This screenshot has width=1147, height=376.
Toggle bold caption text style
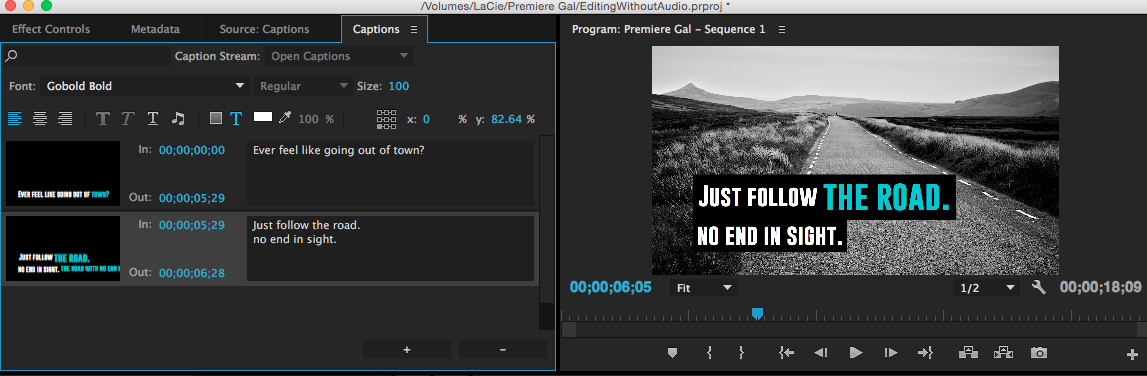(103, 119)
